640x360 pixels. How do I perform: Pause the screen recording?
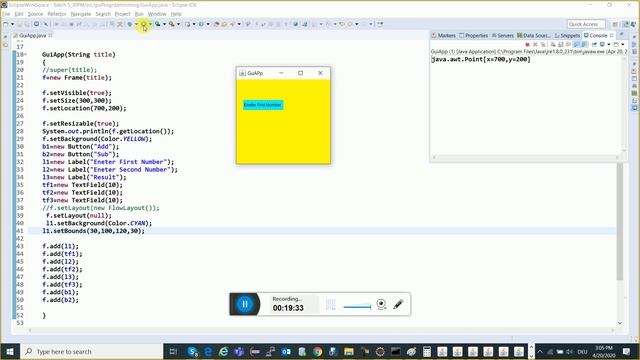[245, 304]
